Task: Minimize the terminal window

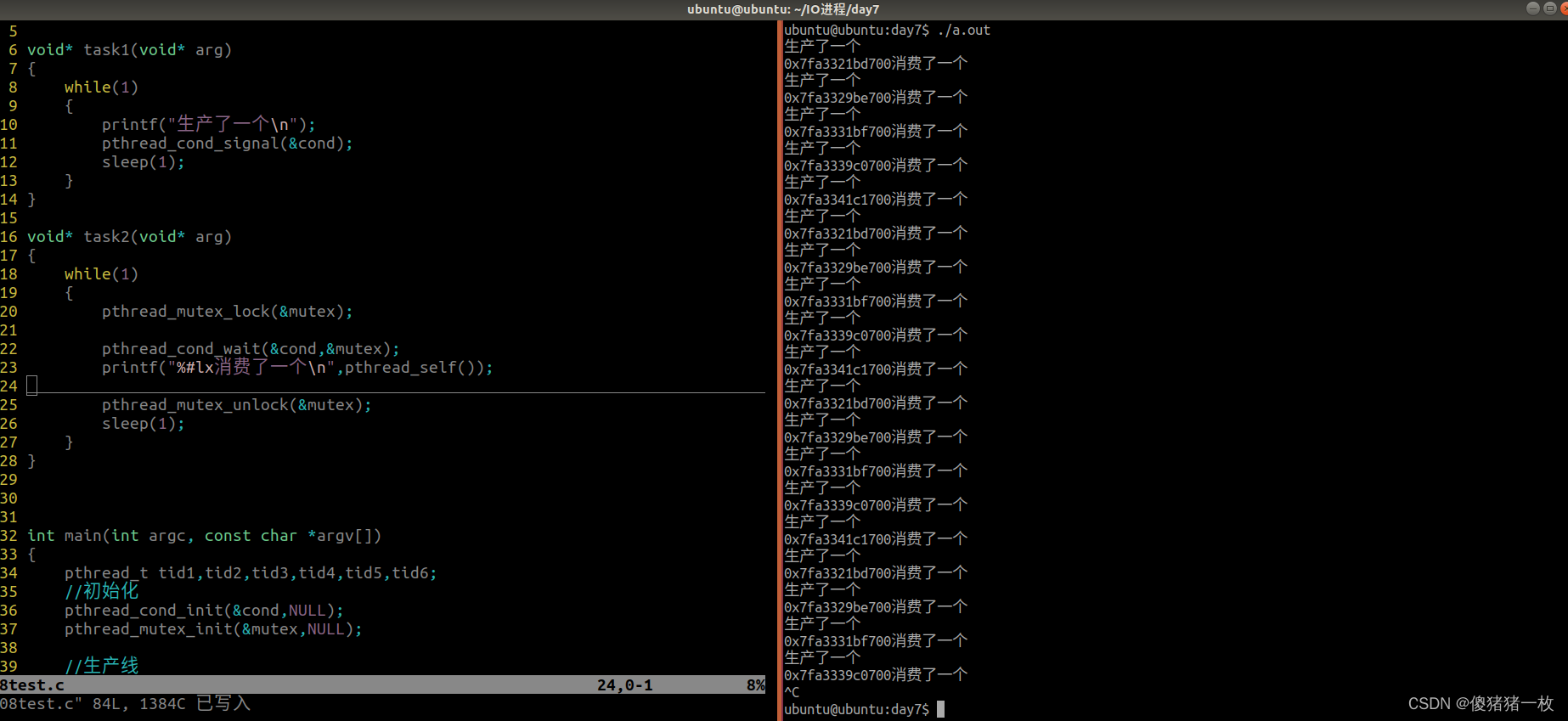Action: click(1533, 8)
